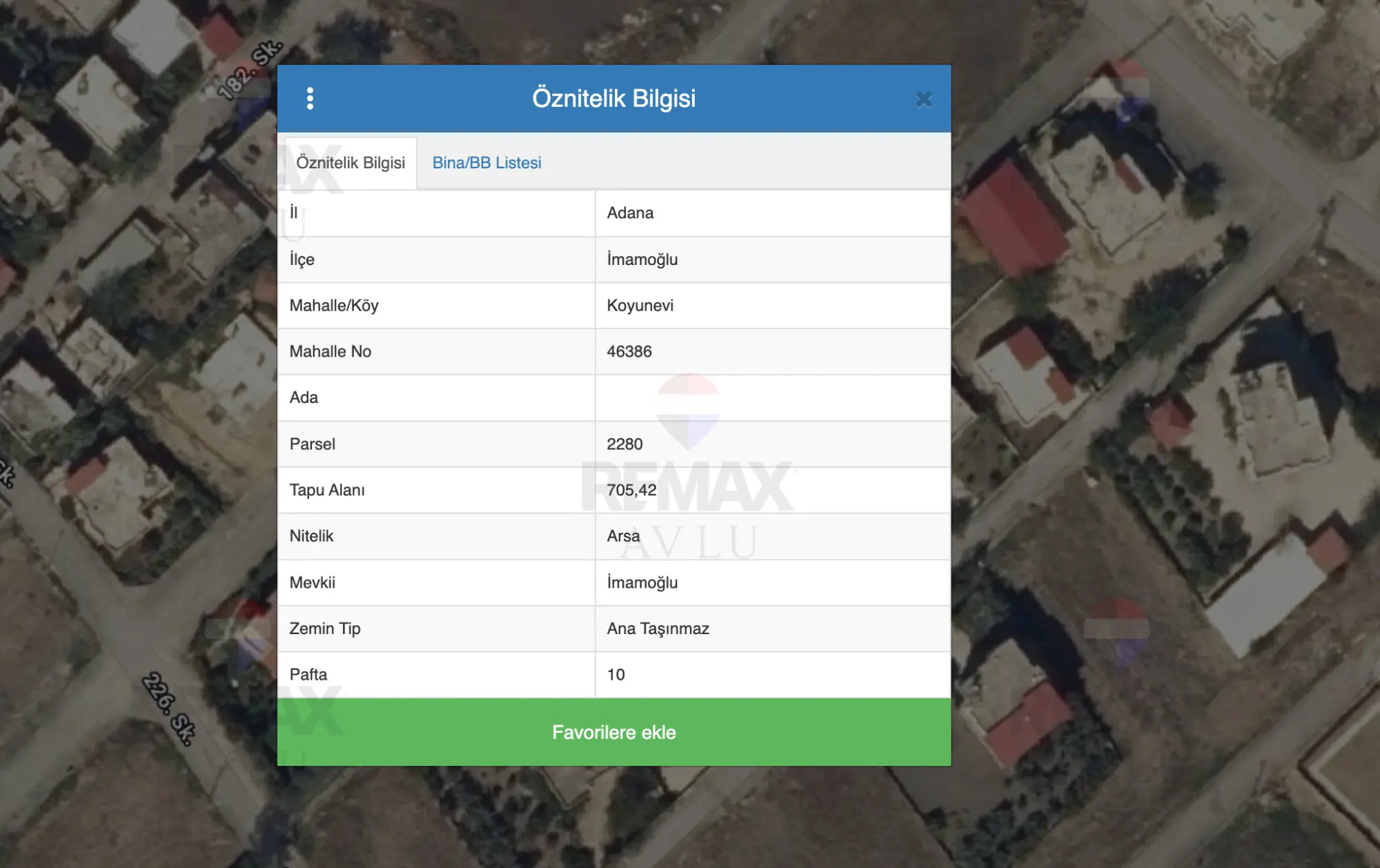The image size is (1380, 868).
Task: Select the Ana Taşınmaz value
Action: click(x=658, y=629)
